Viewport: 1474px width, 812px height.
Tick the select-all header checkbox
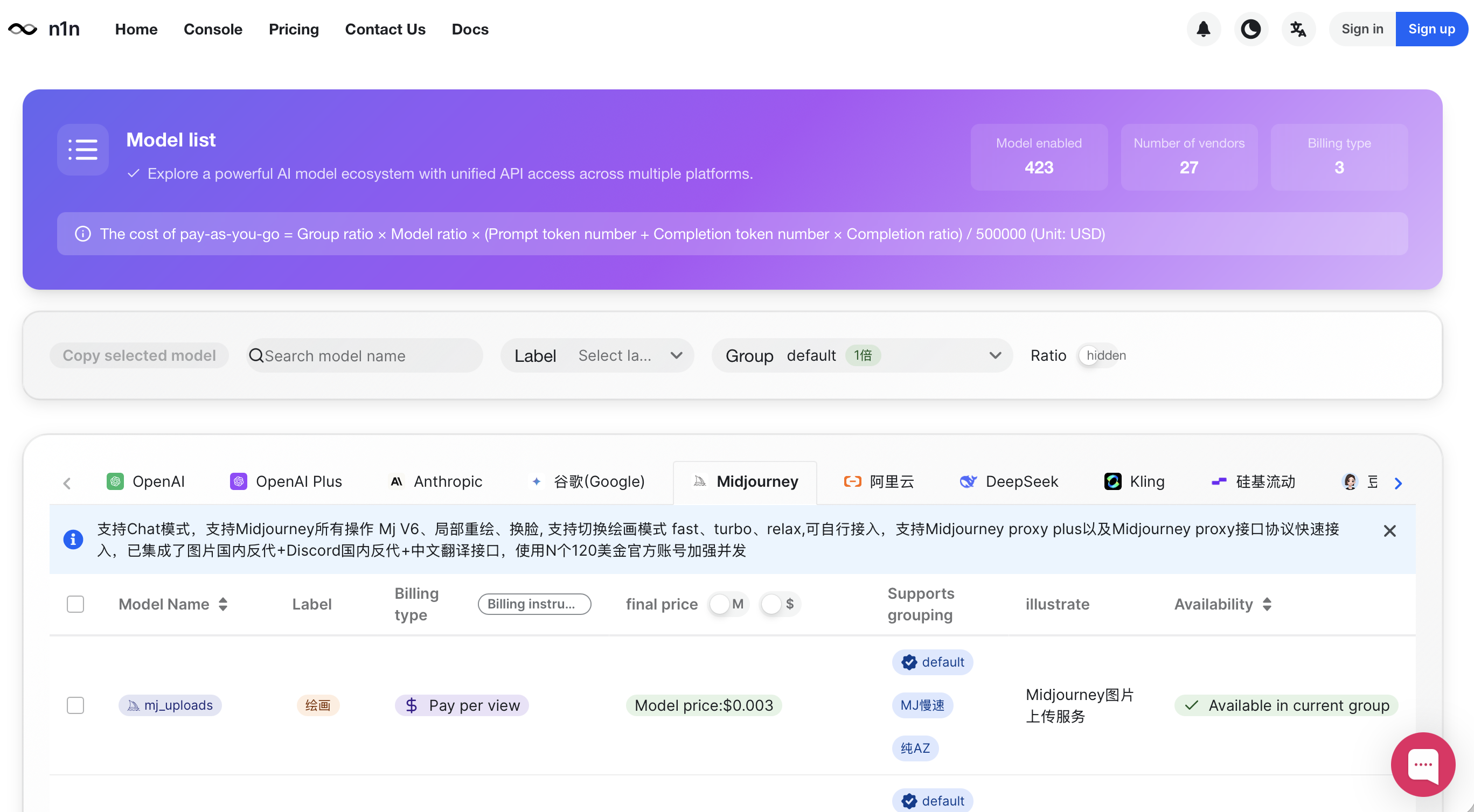(75, 604)
